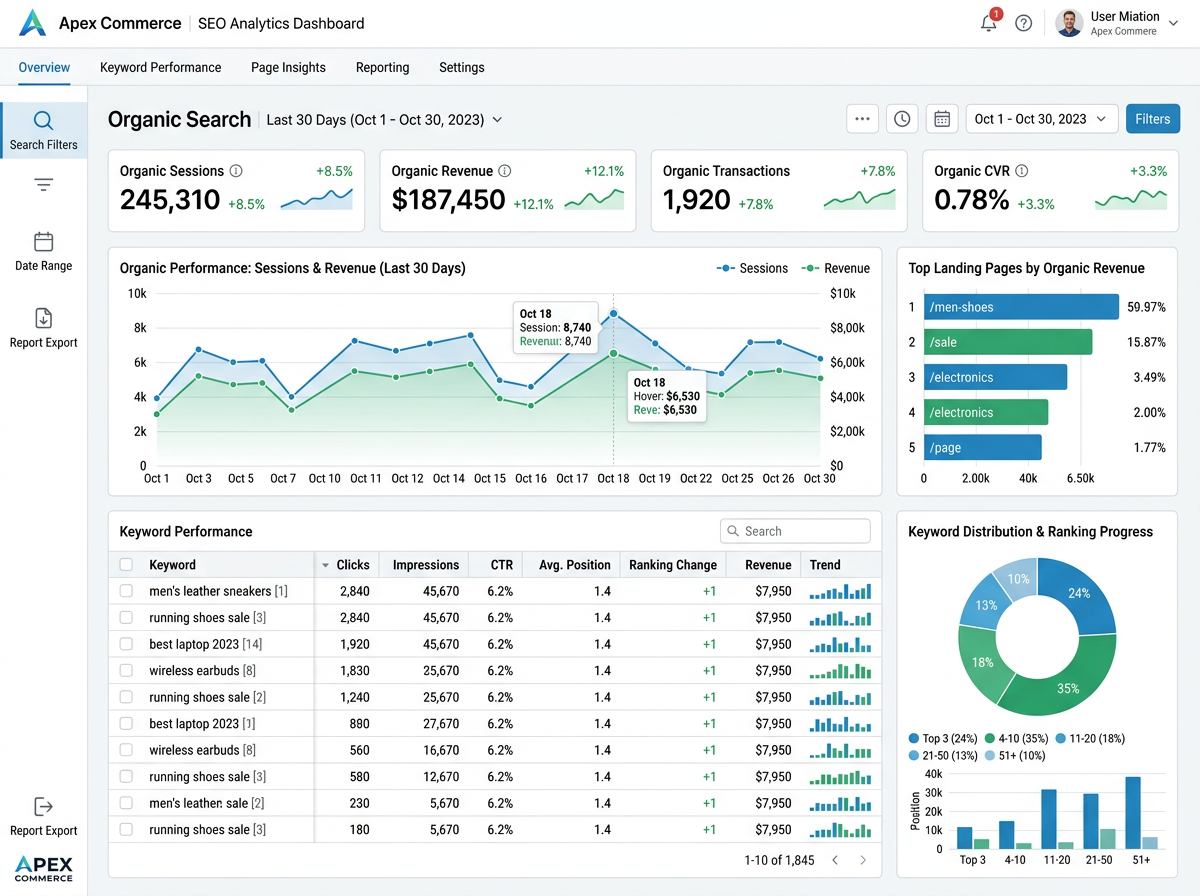
Task: Click the Apex Commerce logo at sidebar bottom
Action: point(43,868)
